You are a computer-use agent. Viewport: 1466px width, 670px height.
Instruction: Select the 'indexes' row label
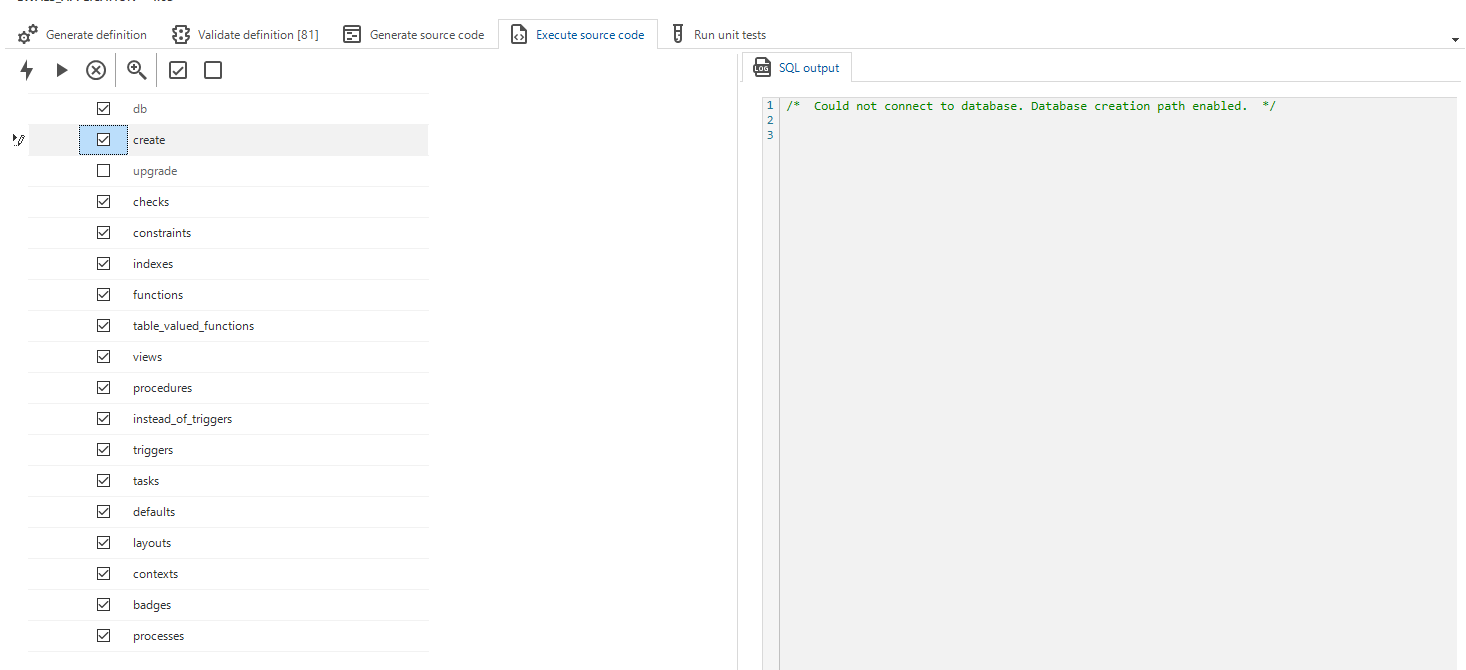tap(153, 264)
